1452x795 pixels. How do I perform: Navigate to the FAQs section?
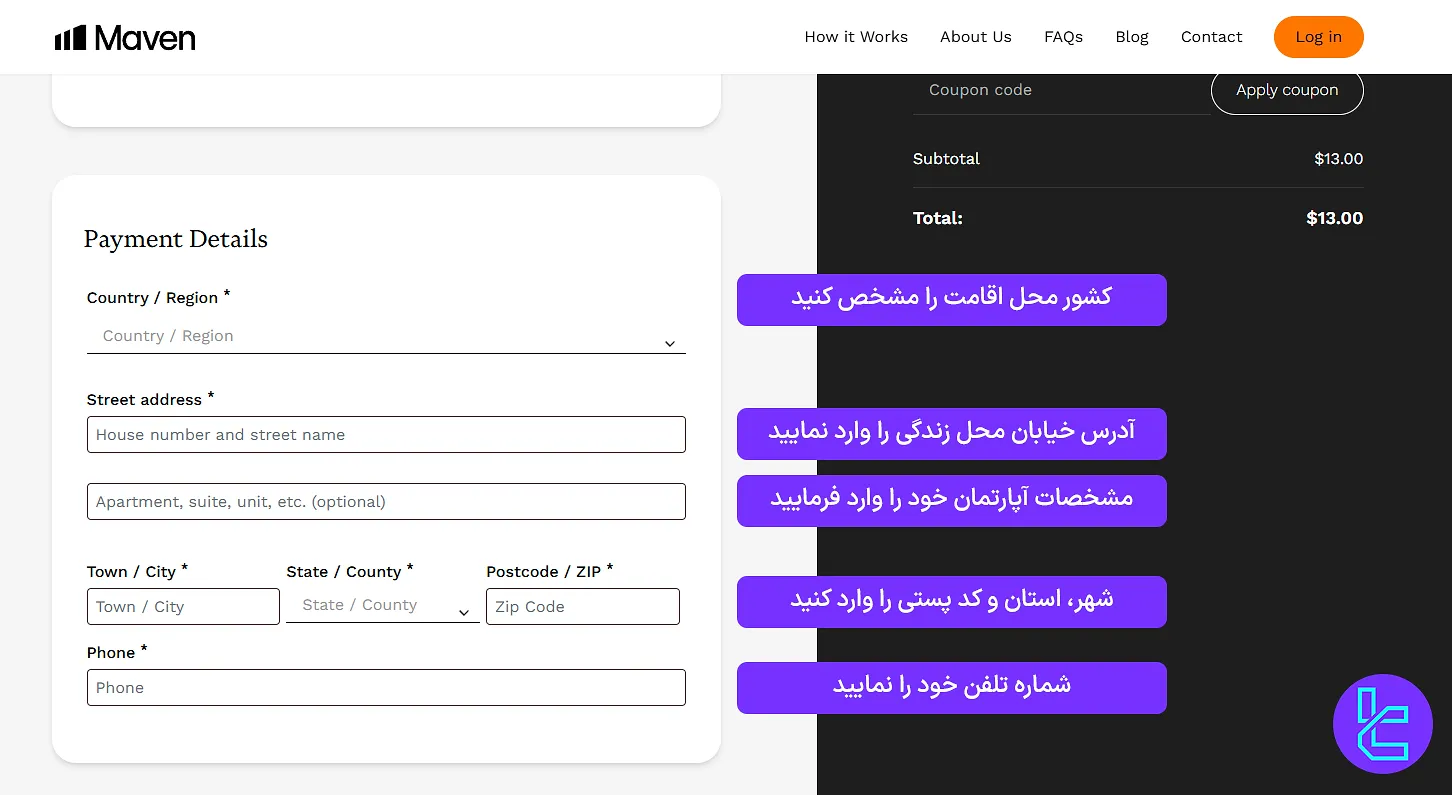[1063, 37]
